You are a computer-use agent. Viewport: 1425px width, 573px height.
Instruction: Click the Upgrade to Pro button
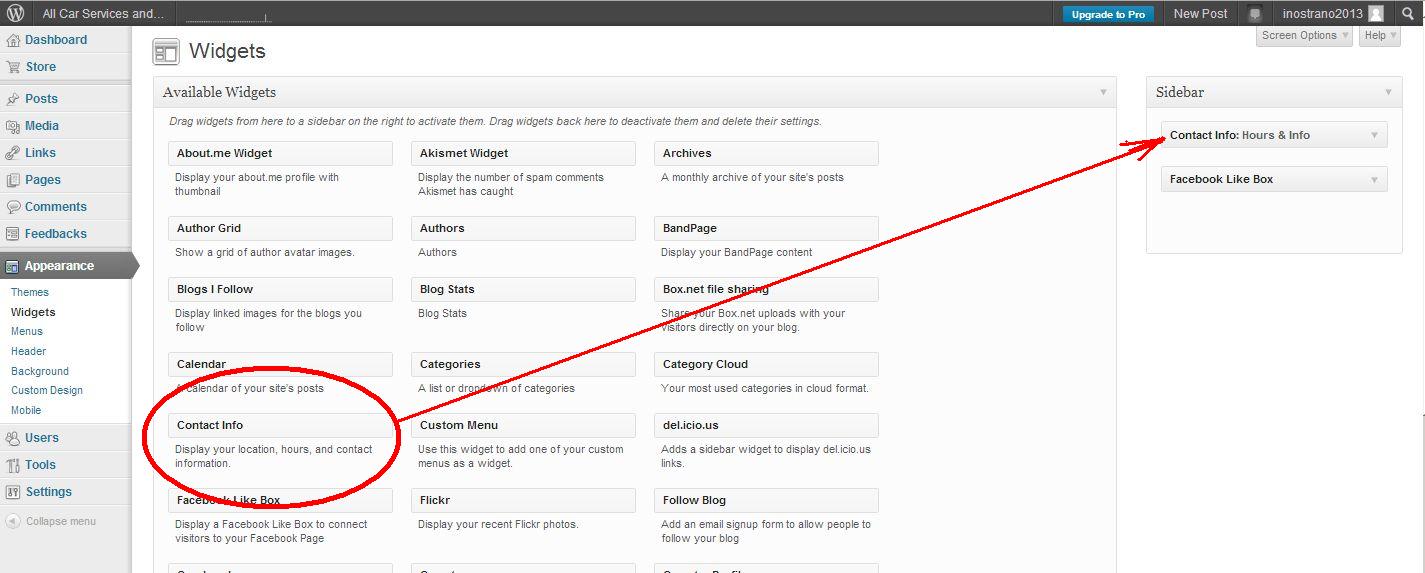click(x=1108, y=14)
